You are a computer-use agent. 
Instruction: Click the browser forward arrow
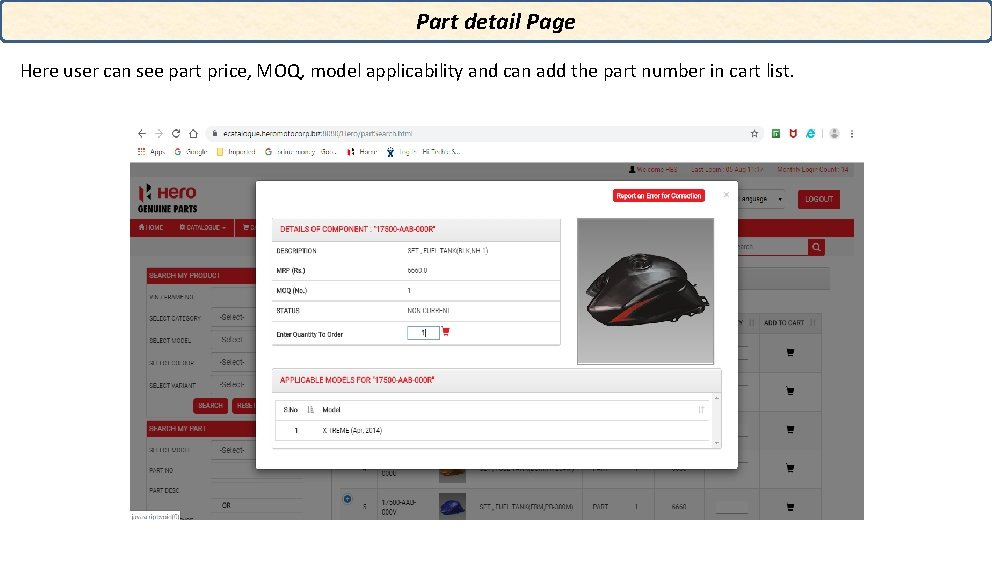coord(159,134)
